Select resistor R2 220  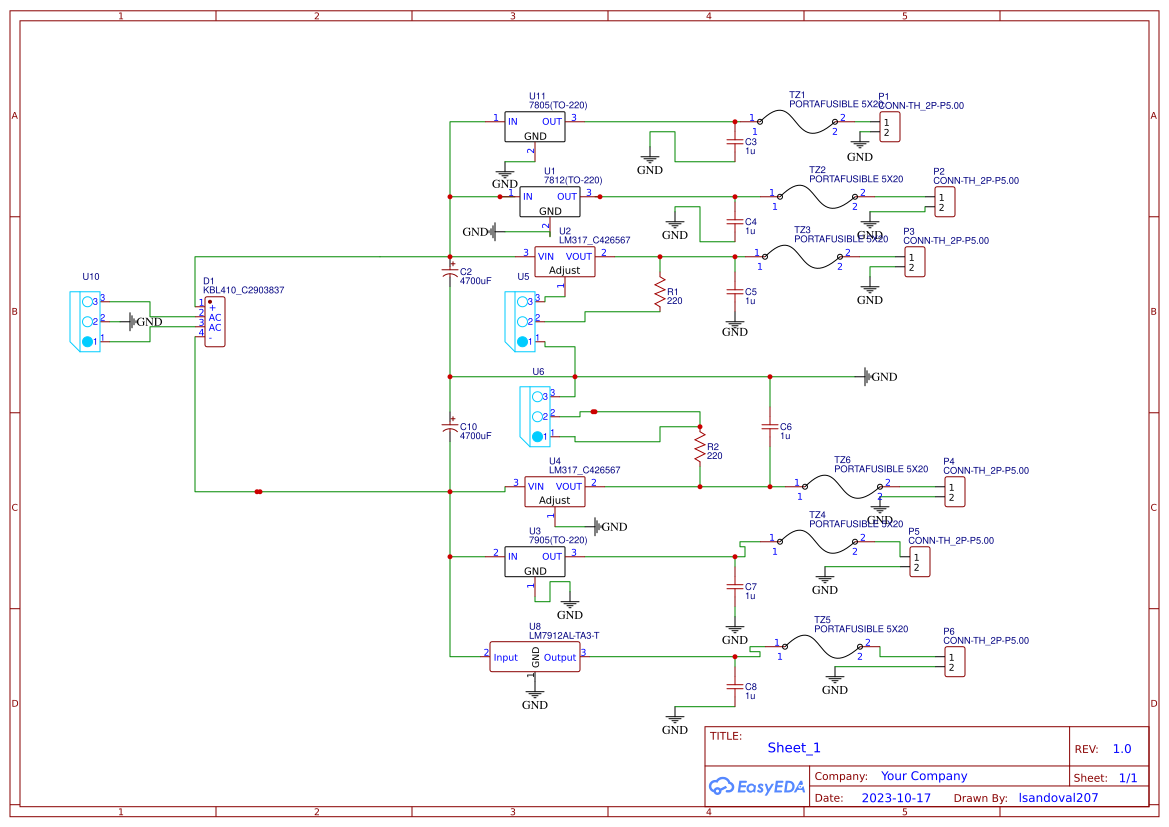click(698, 447)
